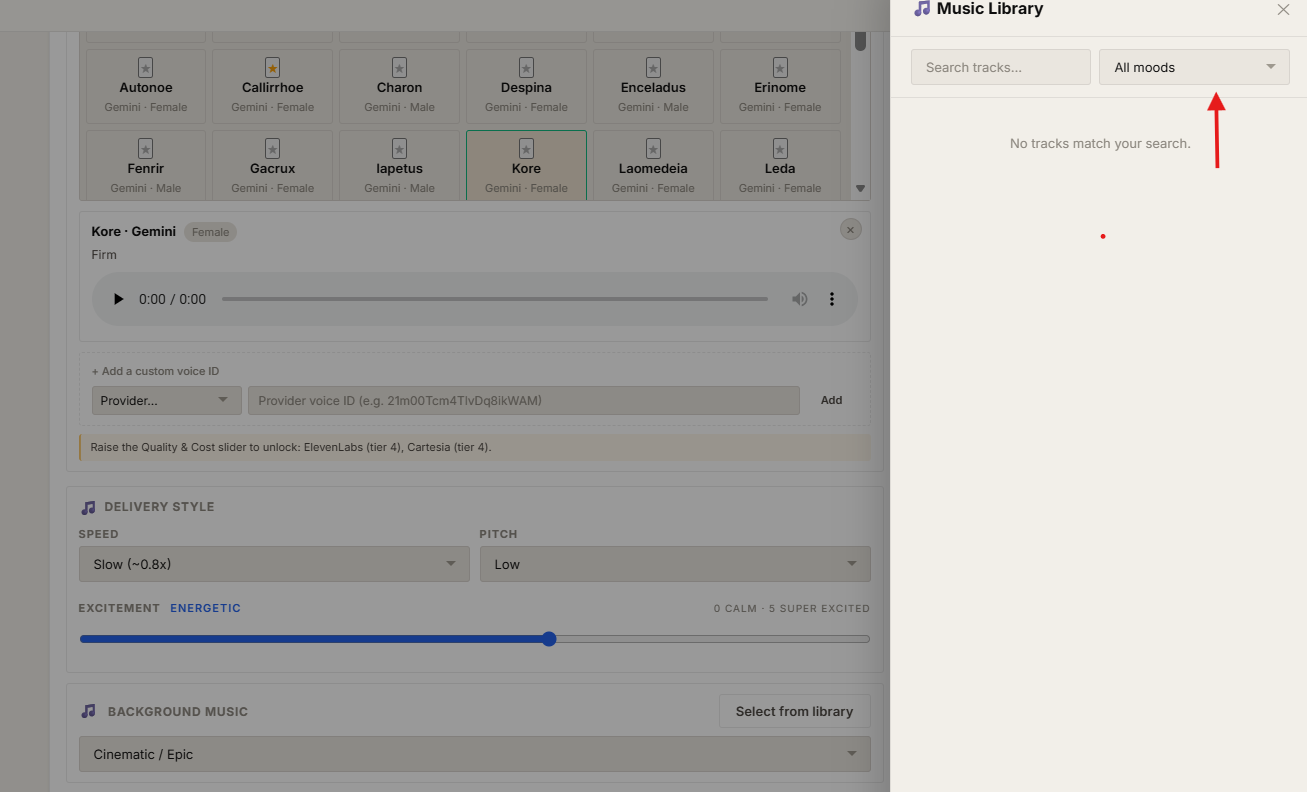
Task: Click the 0:00 / 0:00 time display
Action: [172, 299]
